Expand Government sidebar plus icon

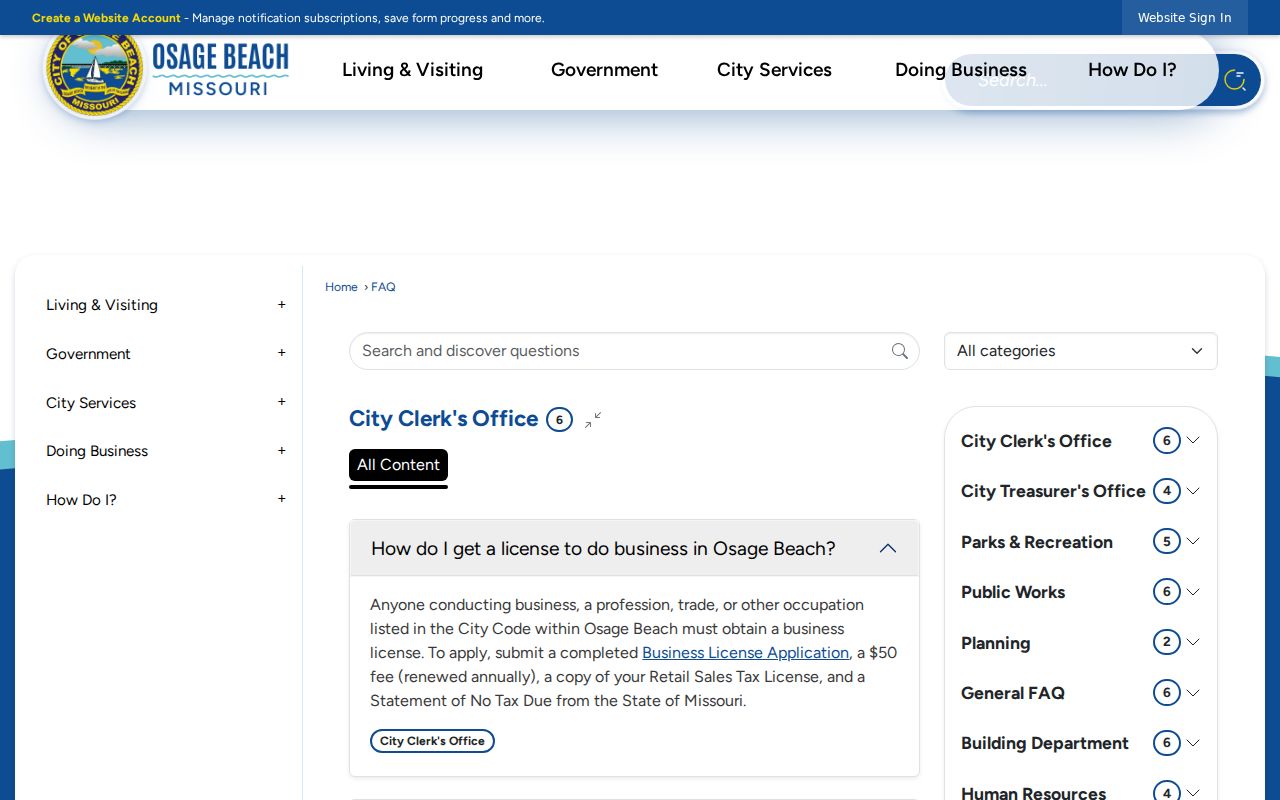282,353
